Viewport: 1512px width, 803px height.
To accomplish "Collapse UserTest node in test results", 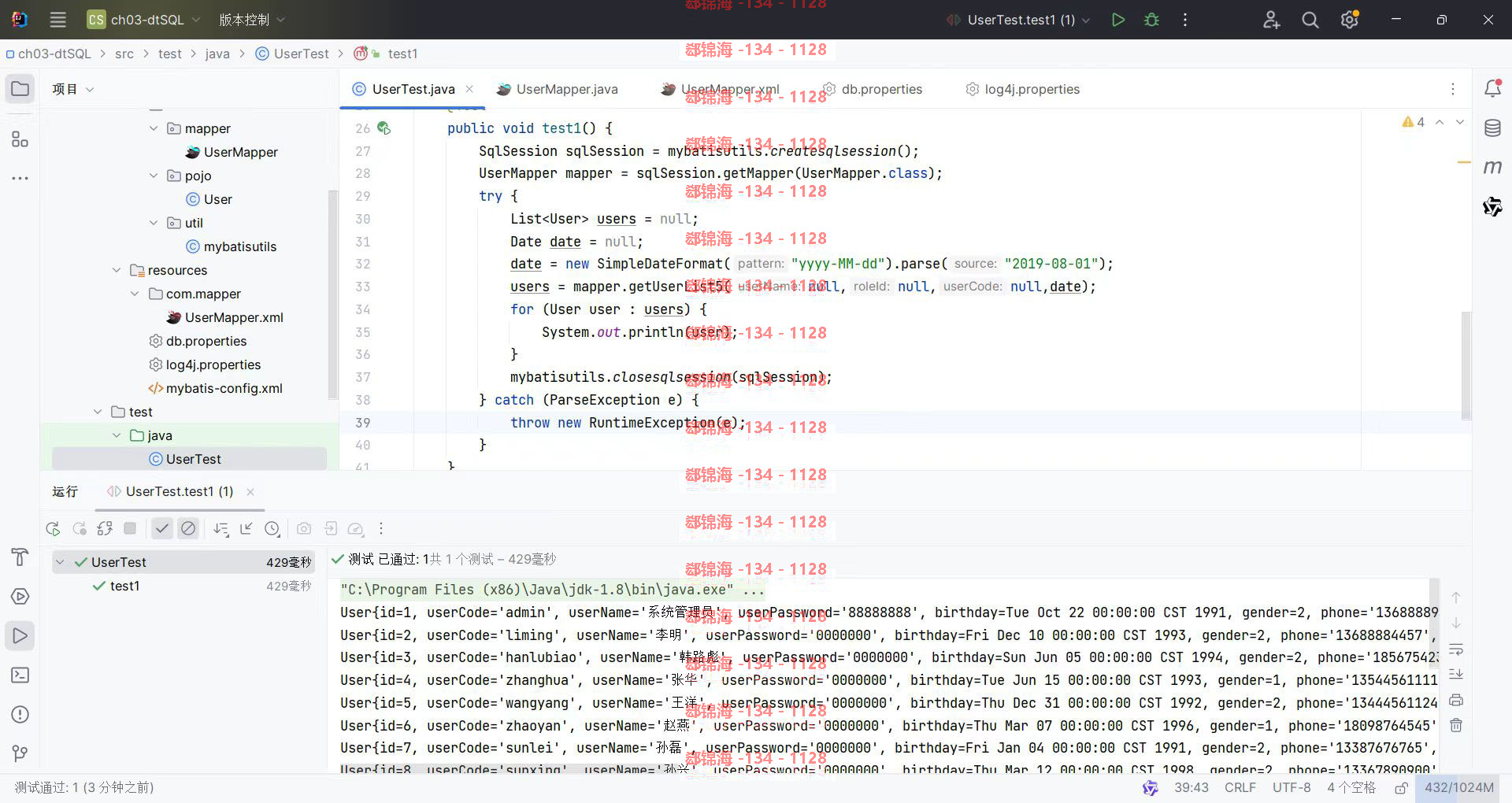I will tap(60, 562).
